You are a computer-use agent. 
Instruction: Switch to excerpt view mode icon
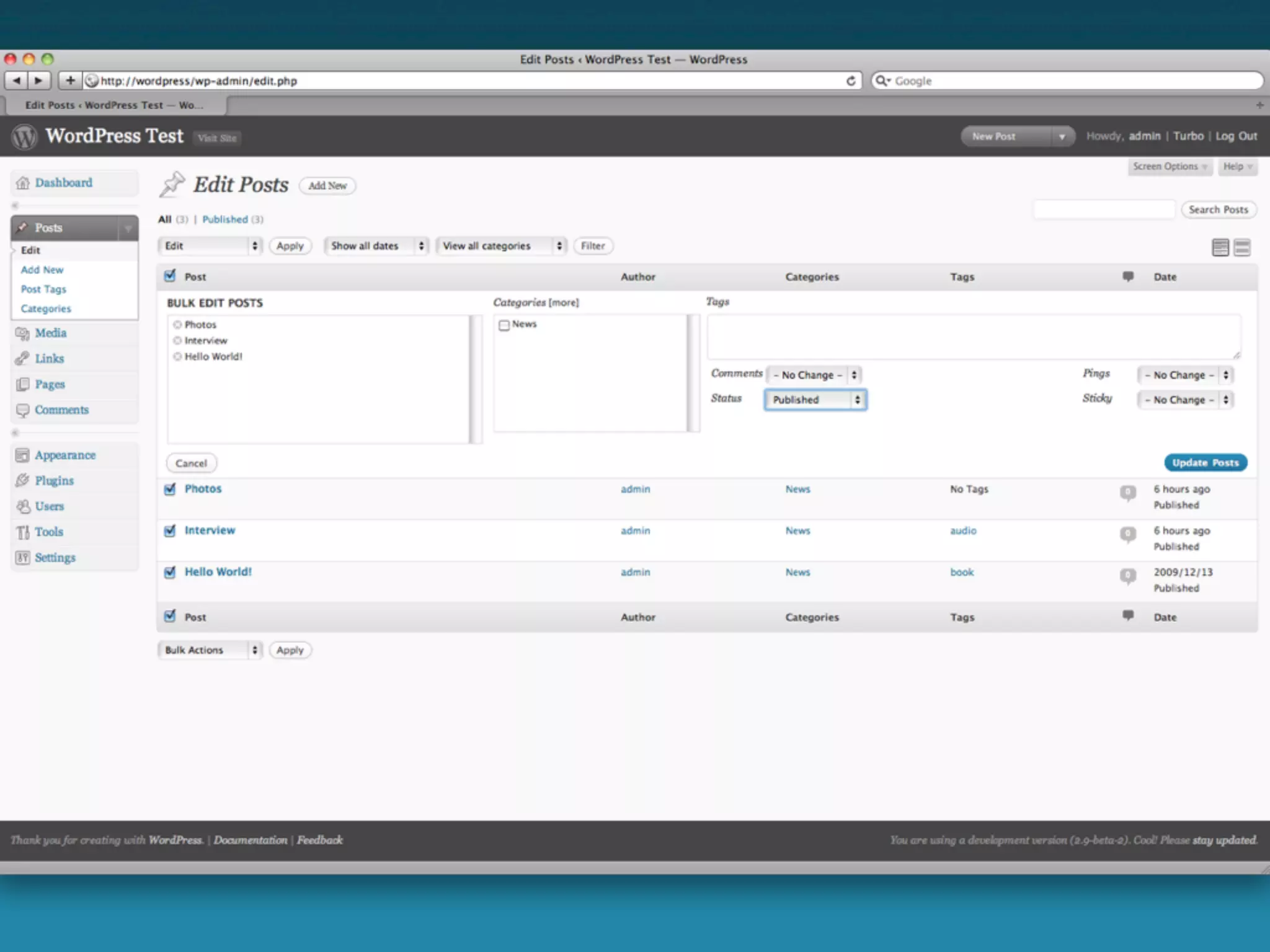click(x=1241, y=247)
